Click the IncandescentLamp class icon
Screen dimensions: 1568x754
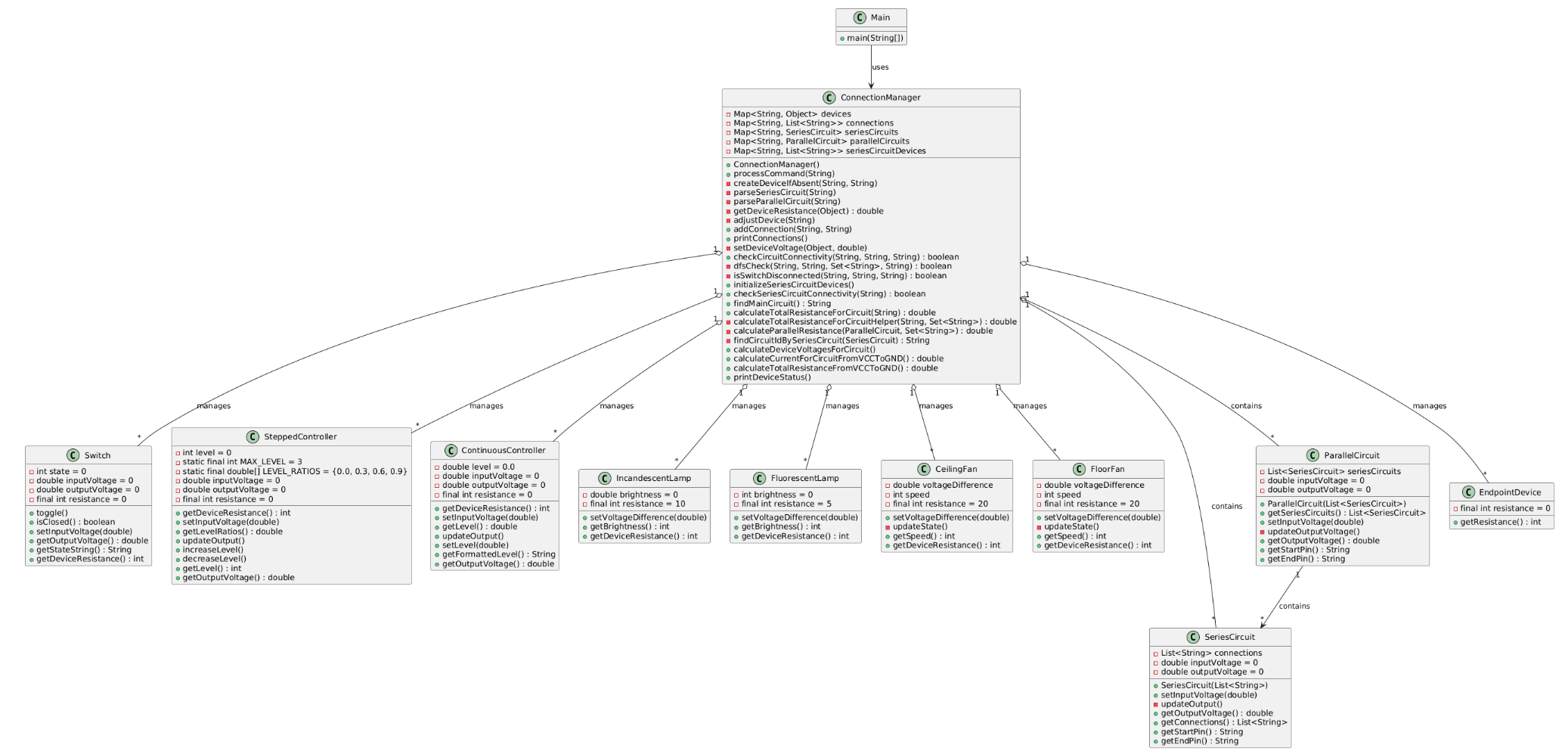604,479
